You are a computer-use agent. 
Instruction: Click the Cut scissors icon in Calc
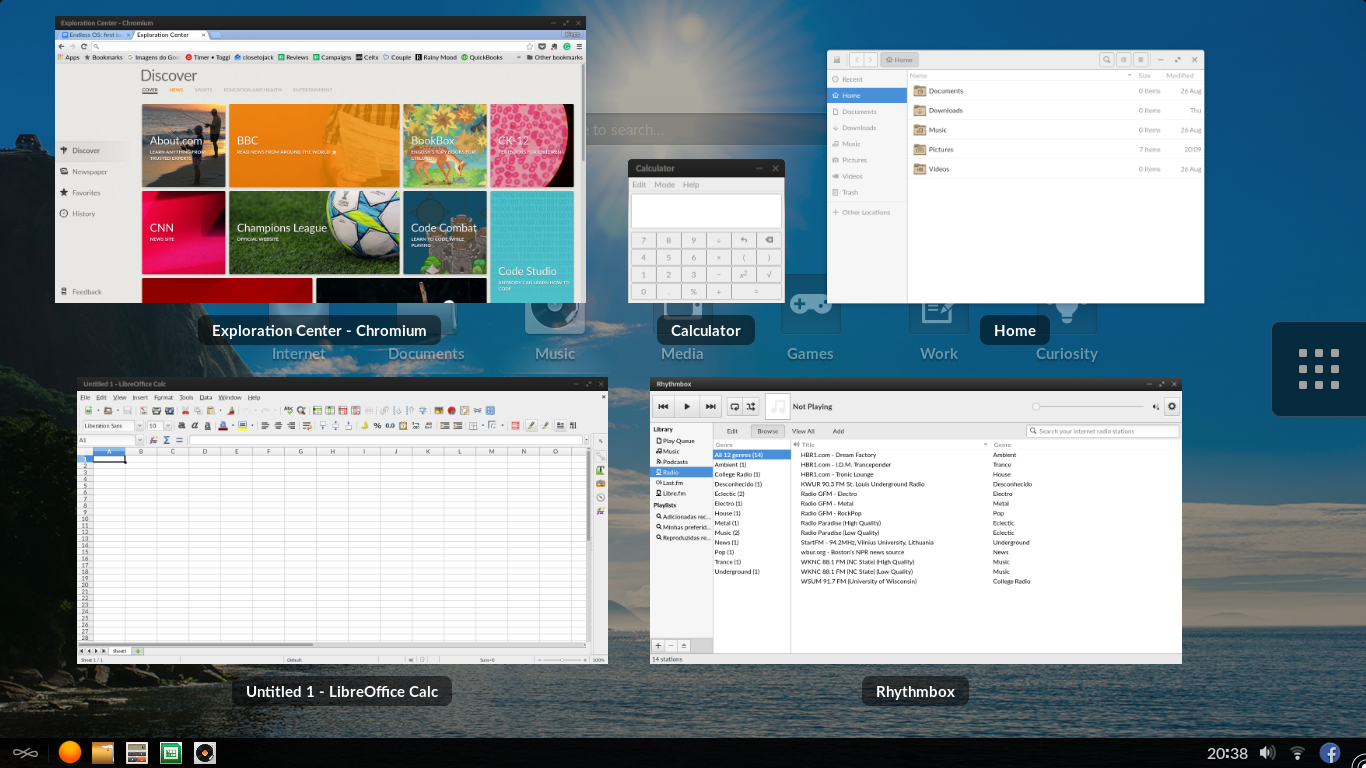pyautogui.click(x=185, y=410)
